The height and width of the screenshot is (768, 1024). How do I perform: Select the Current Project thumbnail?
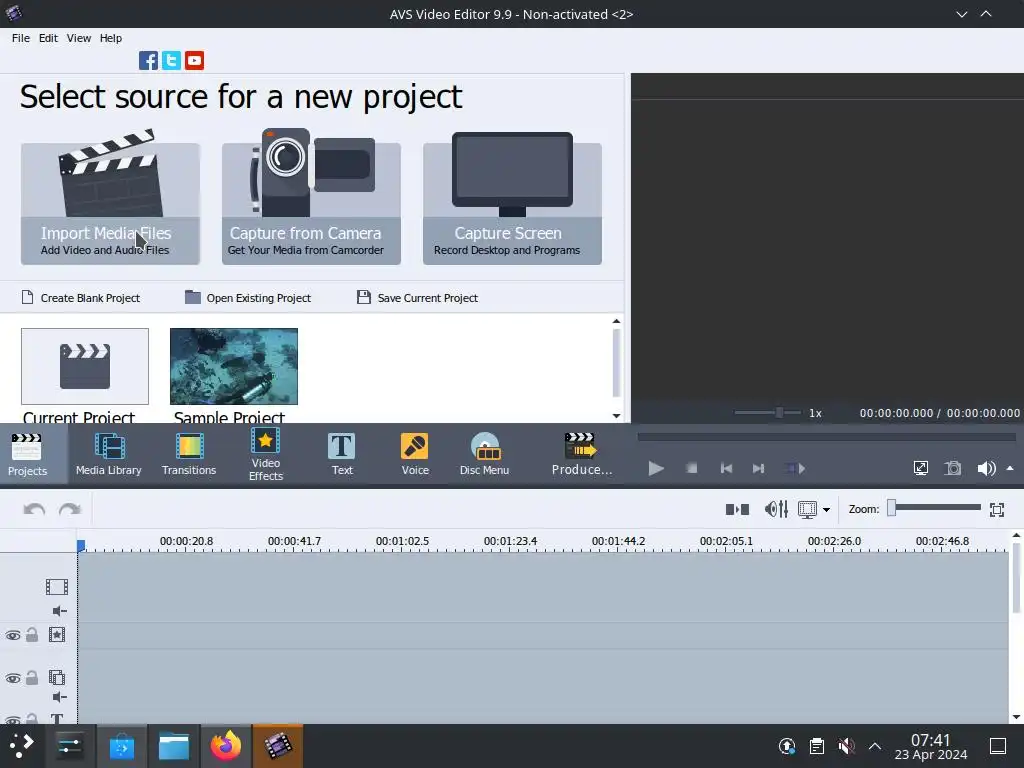point(85,366)
